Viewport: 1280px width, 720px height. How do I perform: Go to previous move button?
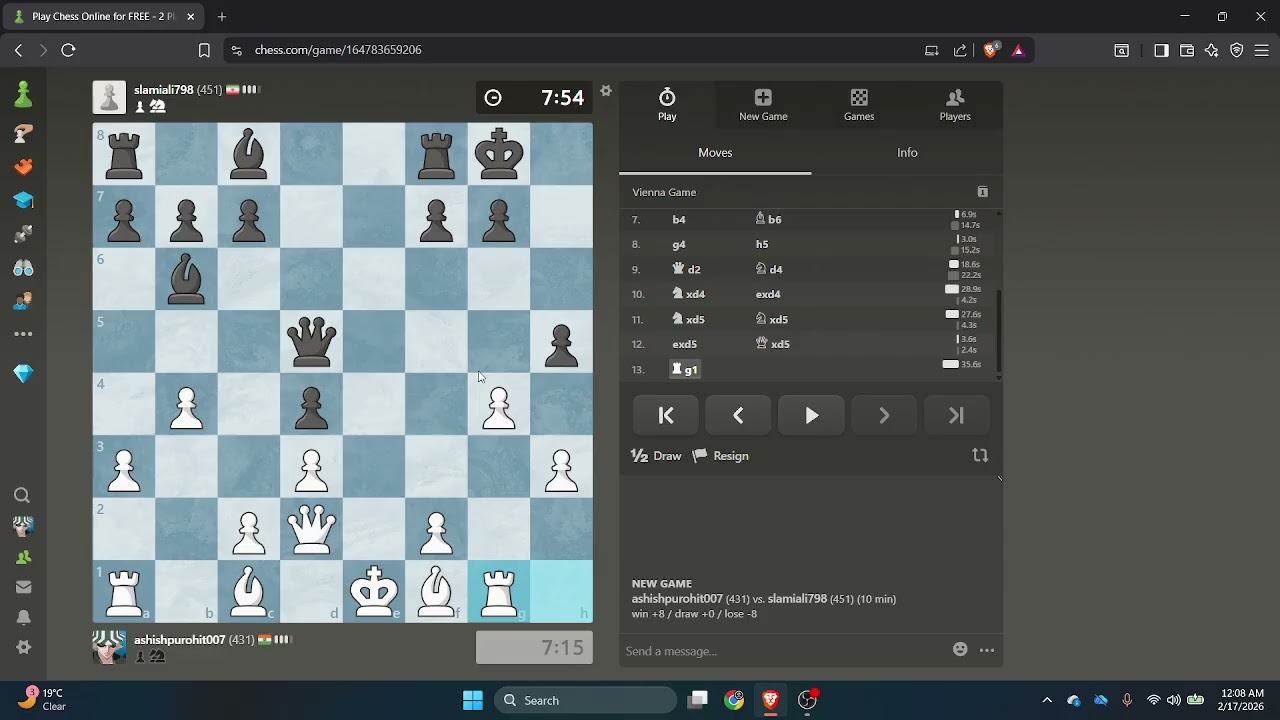738,416
